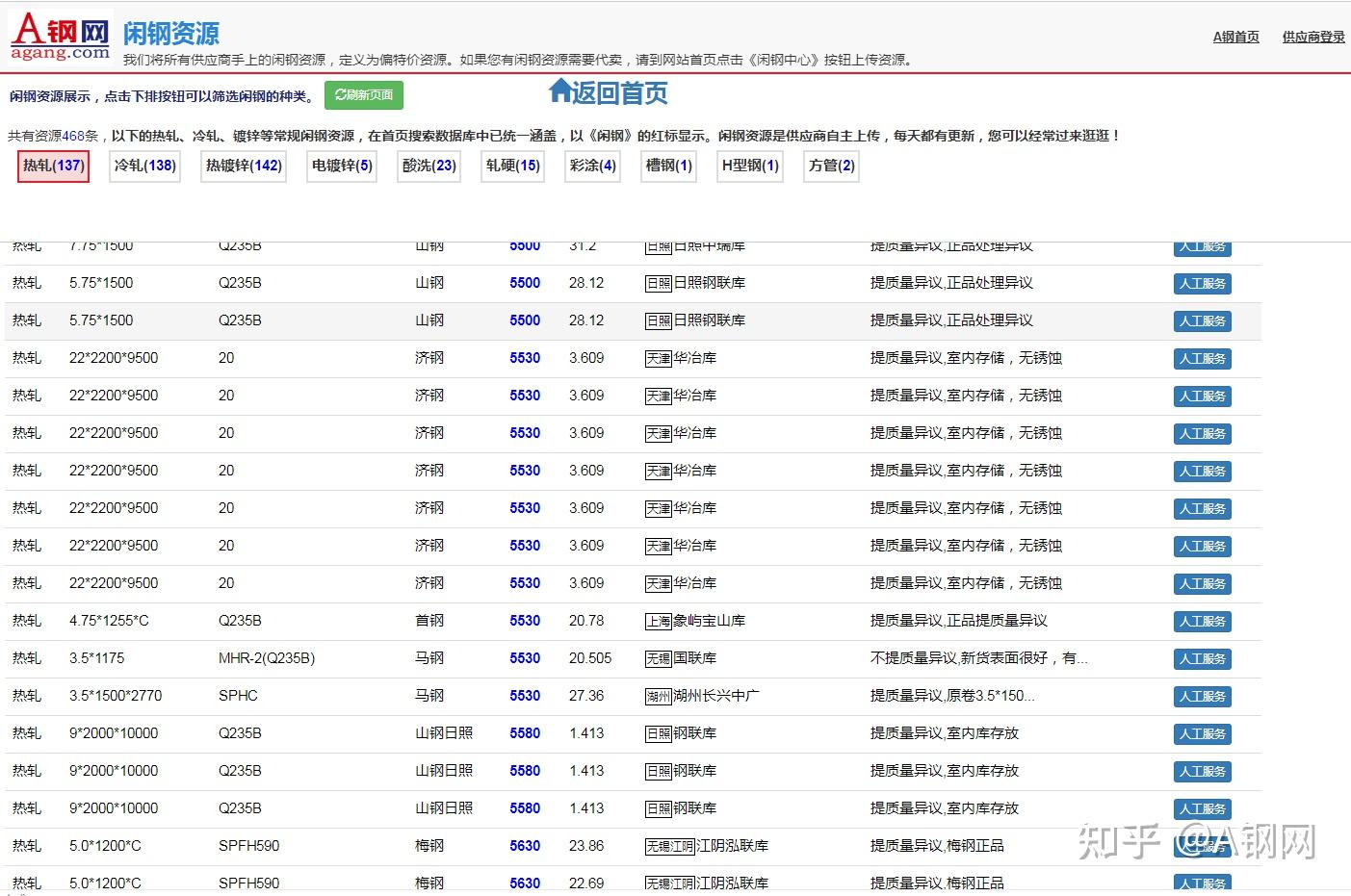Click the MHR-2(Q235B) material cell
This screenshot has width=1351, height=896.
coord(267,658)
